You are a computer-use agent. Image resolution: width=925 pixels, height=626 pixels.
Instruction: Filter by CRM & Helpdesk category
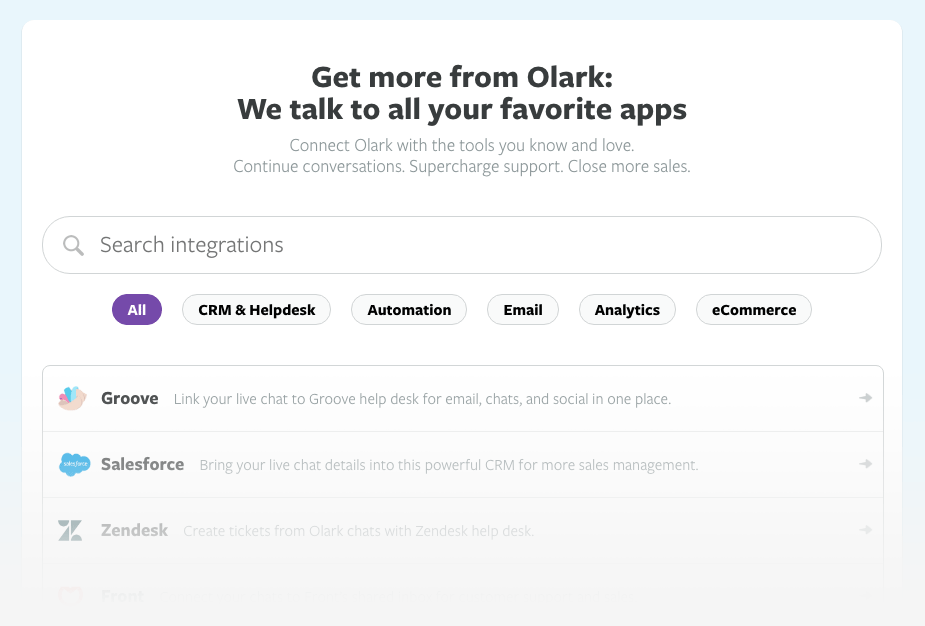pyautogui.click(x=256, y=310)
